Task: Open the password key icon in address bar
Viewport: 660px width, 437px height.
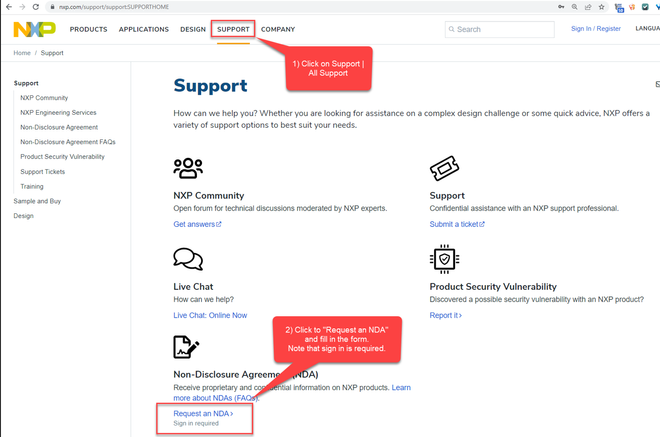Action: 561,7
